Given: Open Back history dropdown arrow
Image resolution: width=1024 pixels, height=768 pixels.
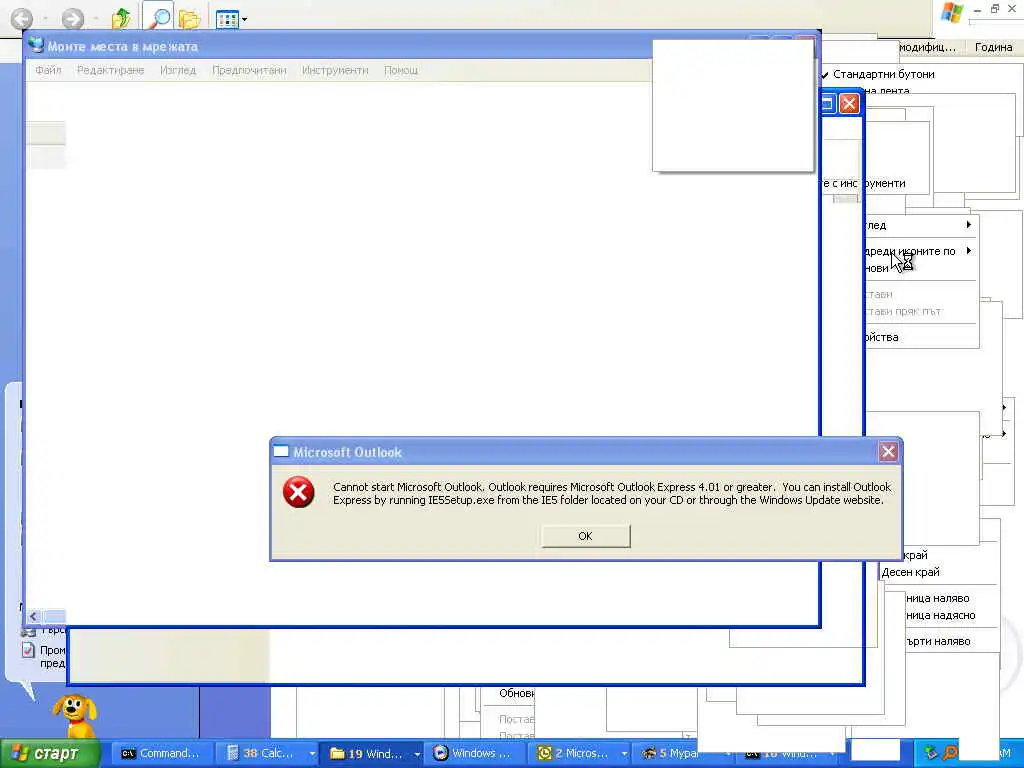Looking at the screenshot, I should (46, 19).
